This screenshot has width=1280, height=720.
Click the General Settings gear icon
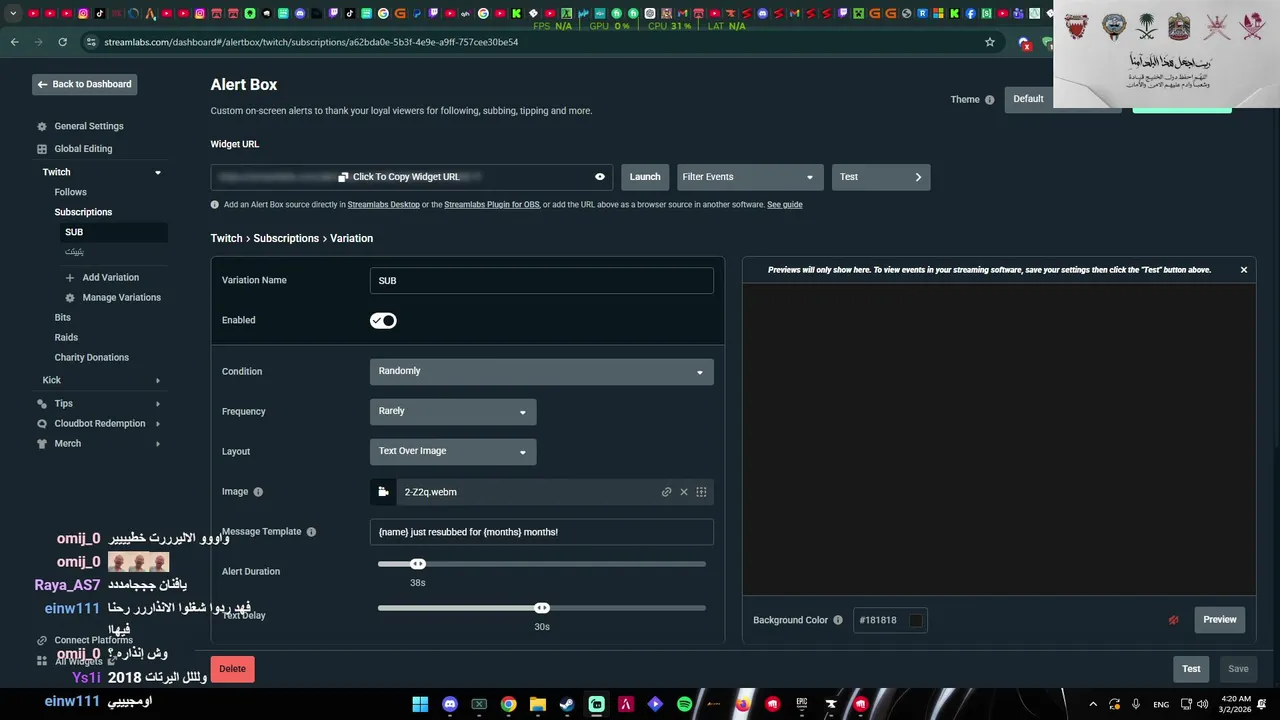click(42, 127)
